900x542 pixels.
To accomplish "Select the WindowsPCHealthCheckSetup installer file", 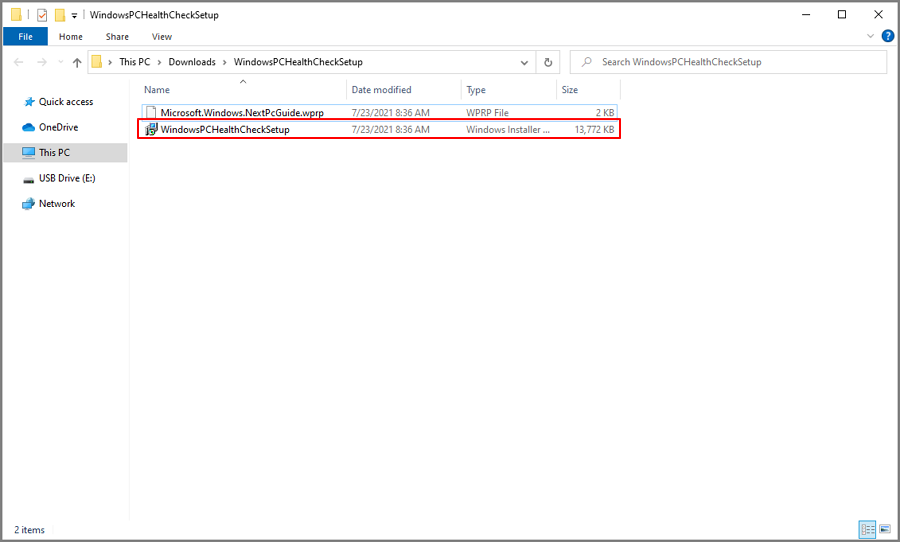I will pyautogui.click(x=379, y=129).
